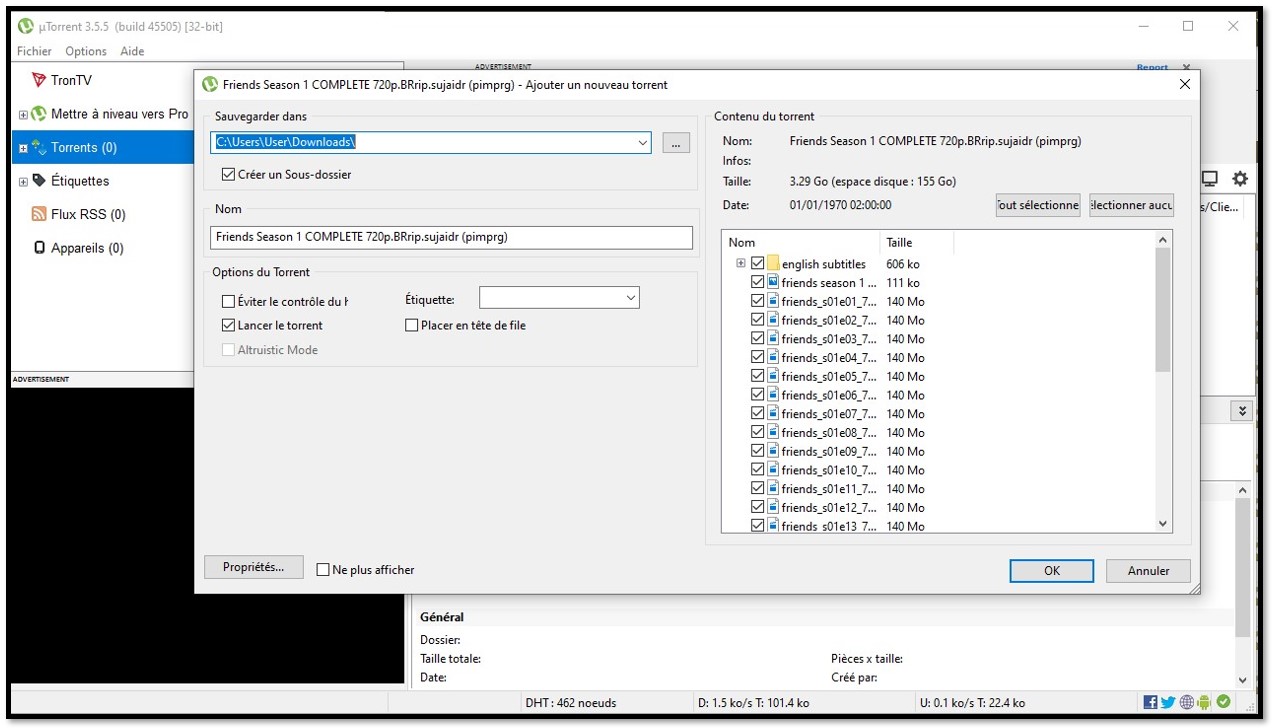Click Appareils (0) in sidebar
Image resolution: width=1274 pixels, height=728 pixels.
87,248
